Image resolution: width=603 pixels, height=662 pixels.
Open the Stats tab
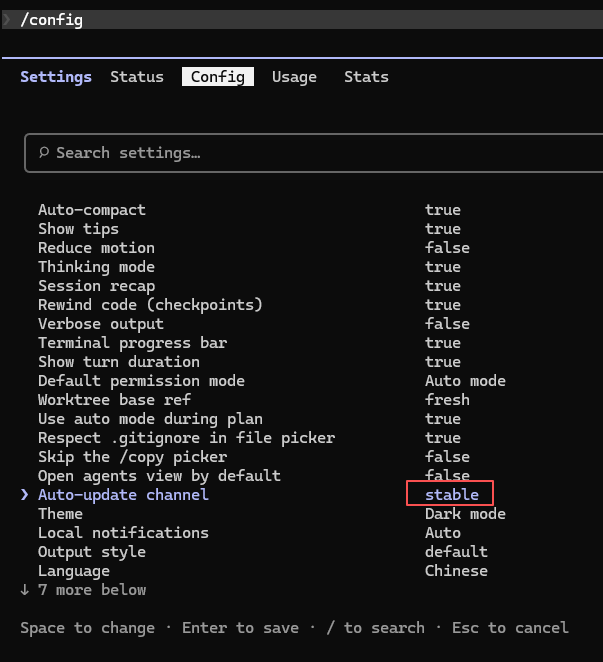point(366,77)
